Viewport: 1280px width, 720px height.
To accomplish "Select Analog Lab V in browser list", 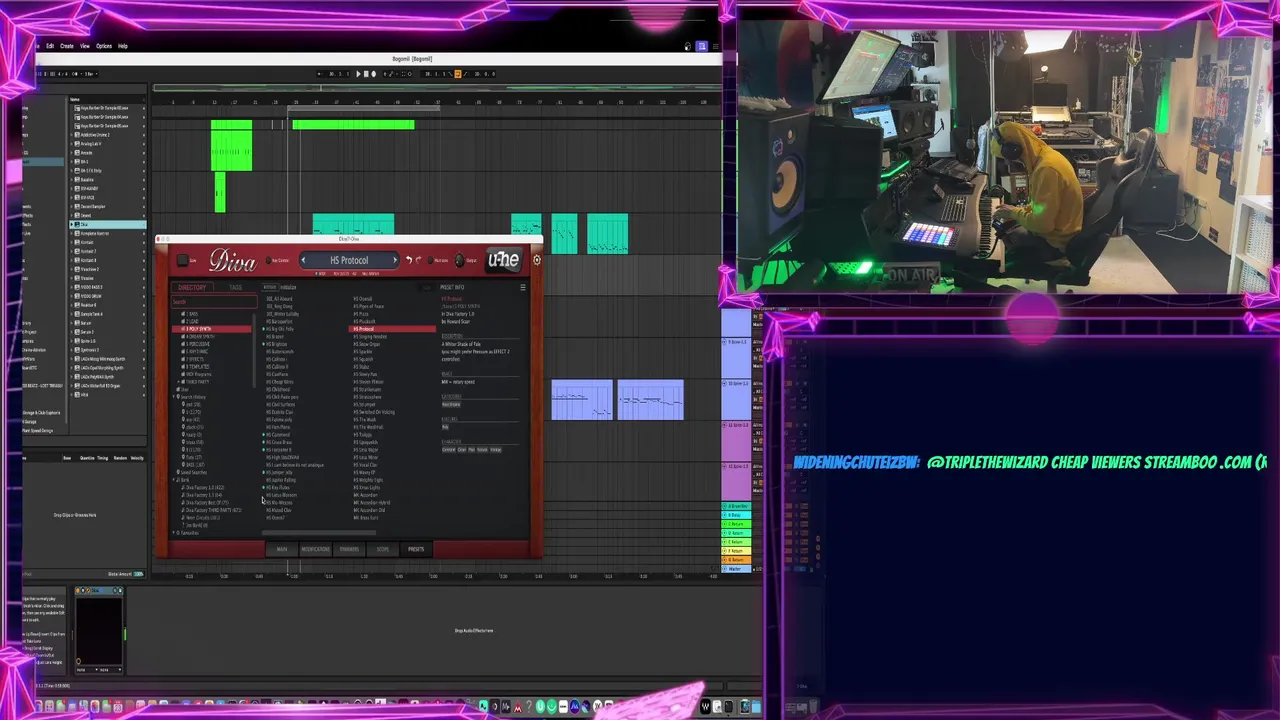I will pyautogui.click(x=108, y=144).
